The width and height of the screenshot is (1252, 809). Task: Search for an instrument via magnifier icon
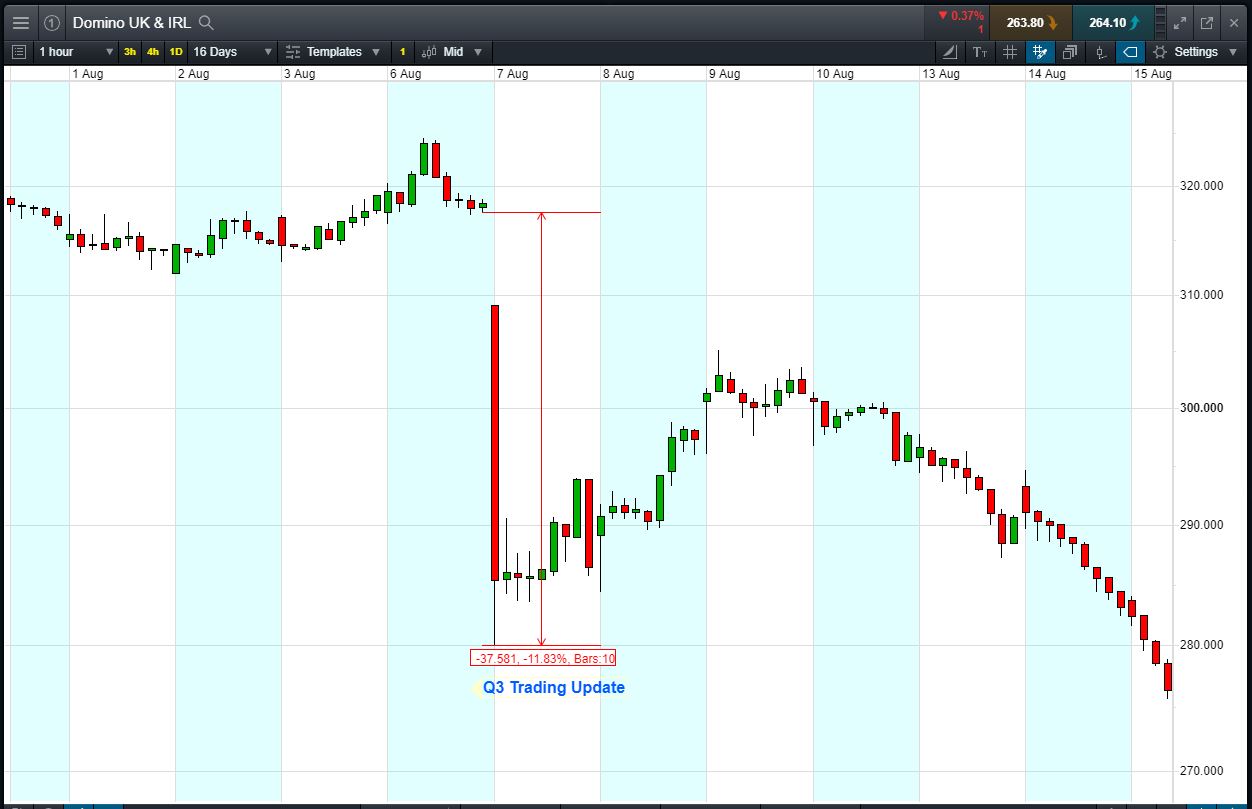[206, 22]
